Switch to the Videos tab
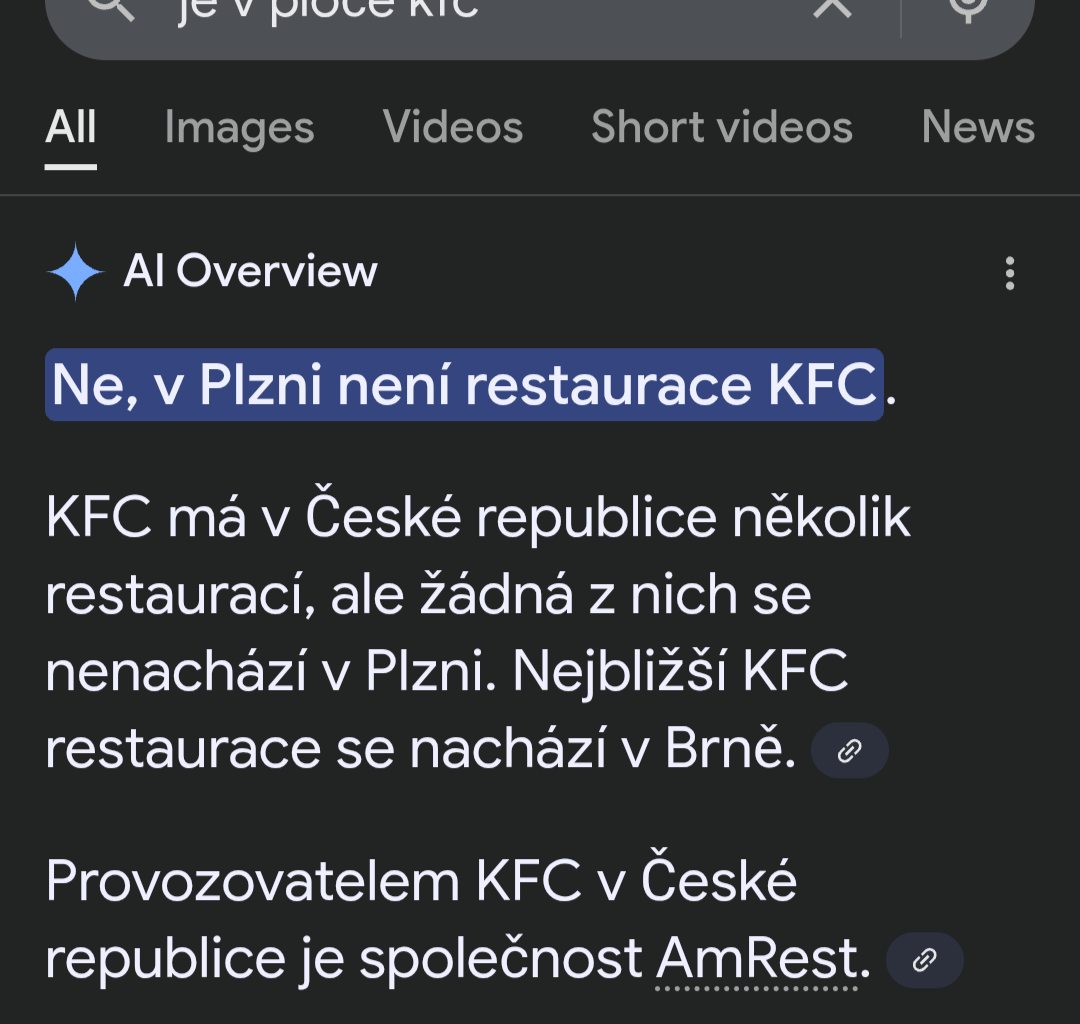This screenshot has width=1080, height=1024. [x=452, y=128]
